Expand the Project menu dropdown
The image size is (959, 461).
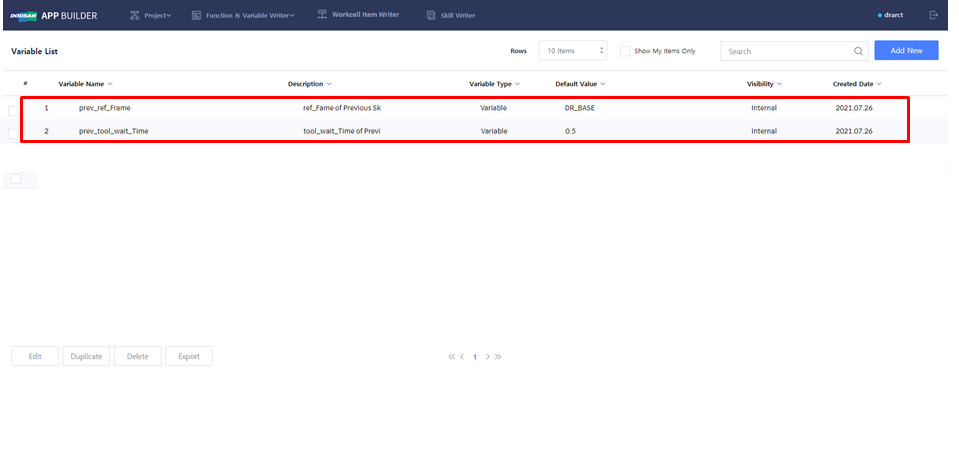pyautogui.click(x=150, y=15)
